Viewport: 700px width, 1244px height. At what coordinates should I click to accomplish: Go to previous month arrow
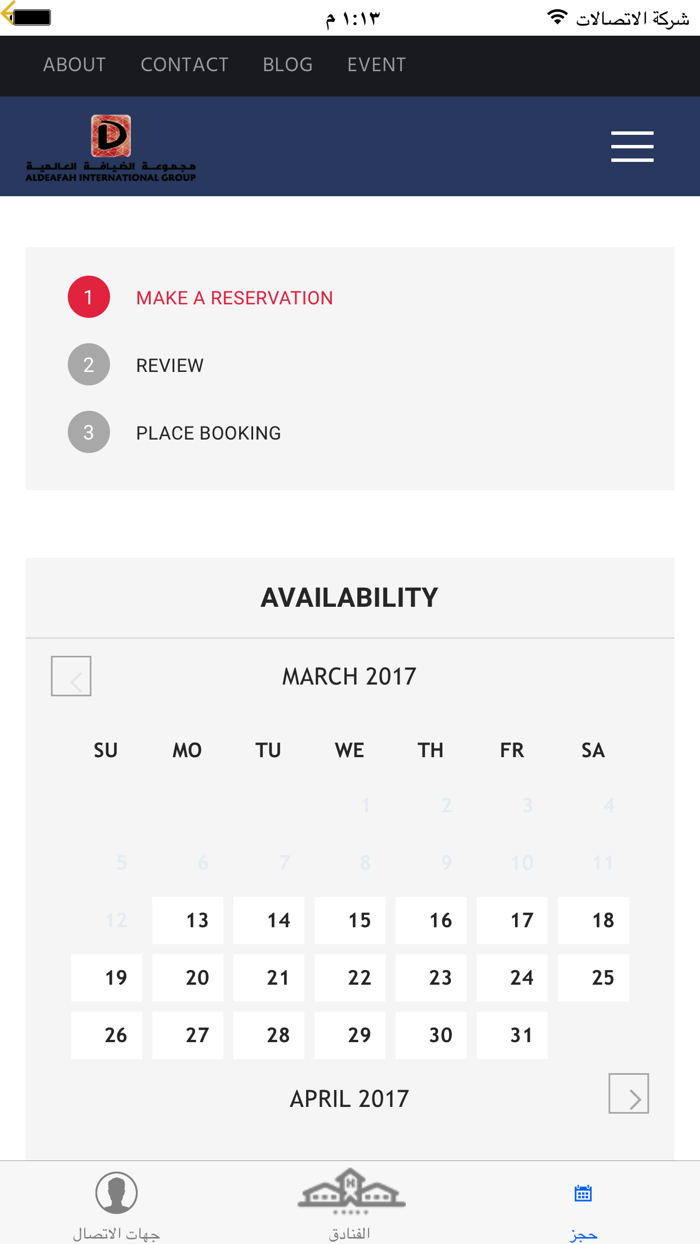(x=71, y=676)
